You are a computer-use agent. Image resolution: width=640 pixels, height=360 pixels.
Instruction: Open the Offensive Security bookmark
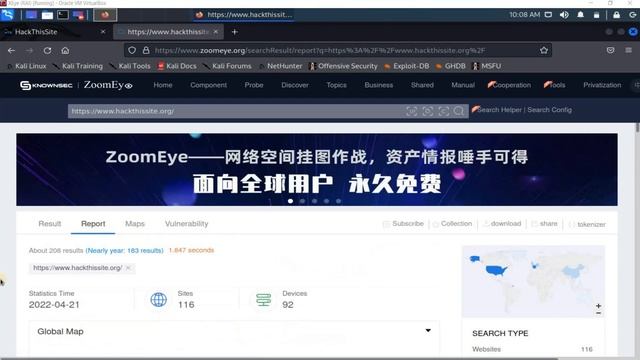tap(344, 66)
